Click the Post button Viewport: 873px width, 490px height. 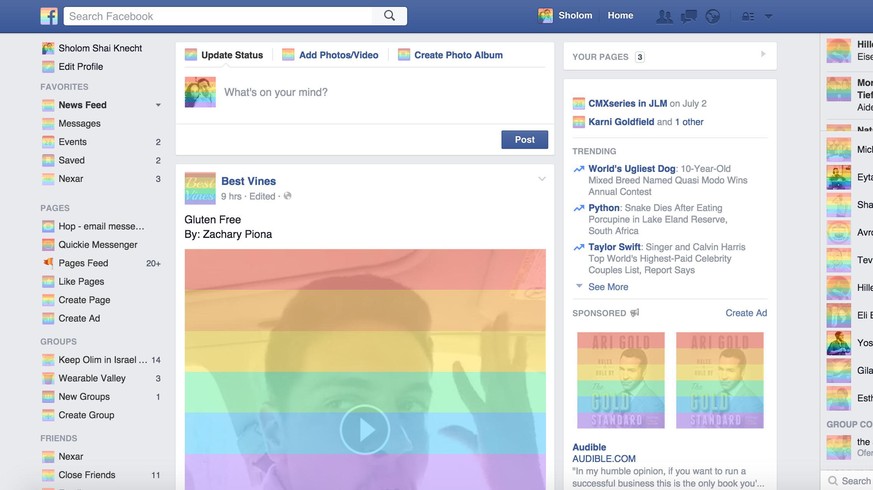tap(524, 140)
